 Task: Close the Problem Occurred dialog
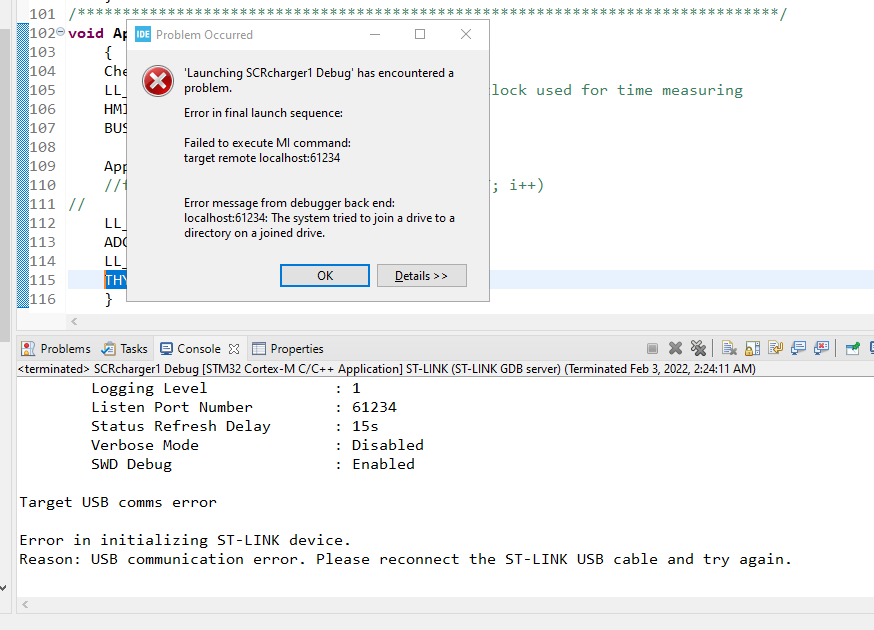[x=466, y=35]
